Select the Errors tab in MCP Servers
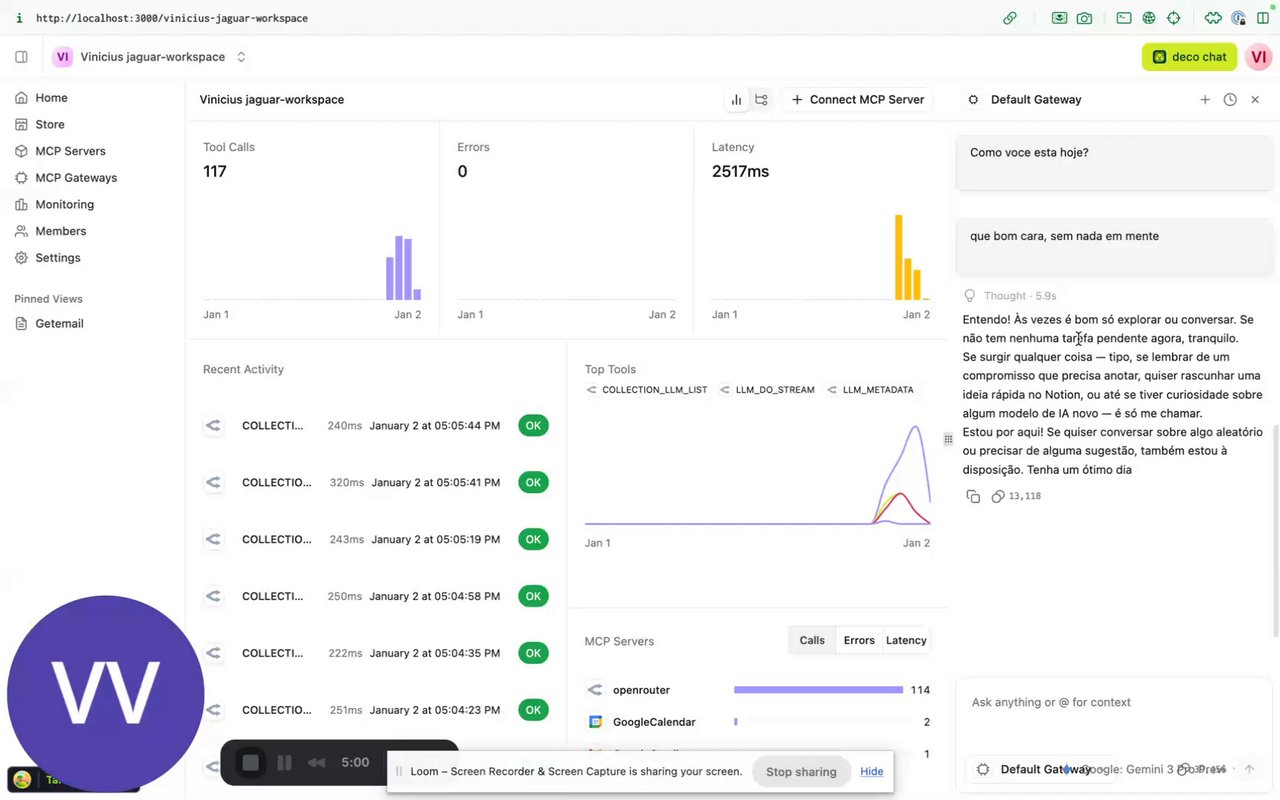This screenshot has height=800, width=1280. point(859,640)
